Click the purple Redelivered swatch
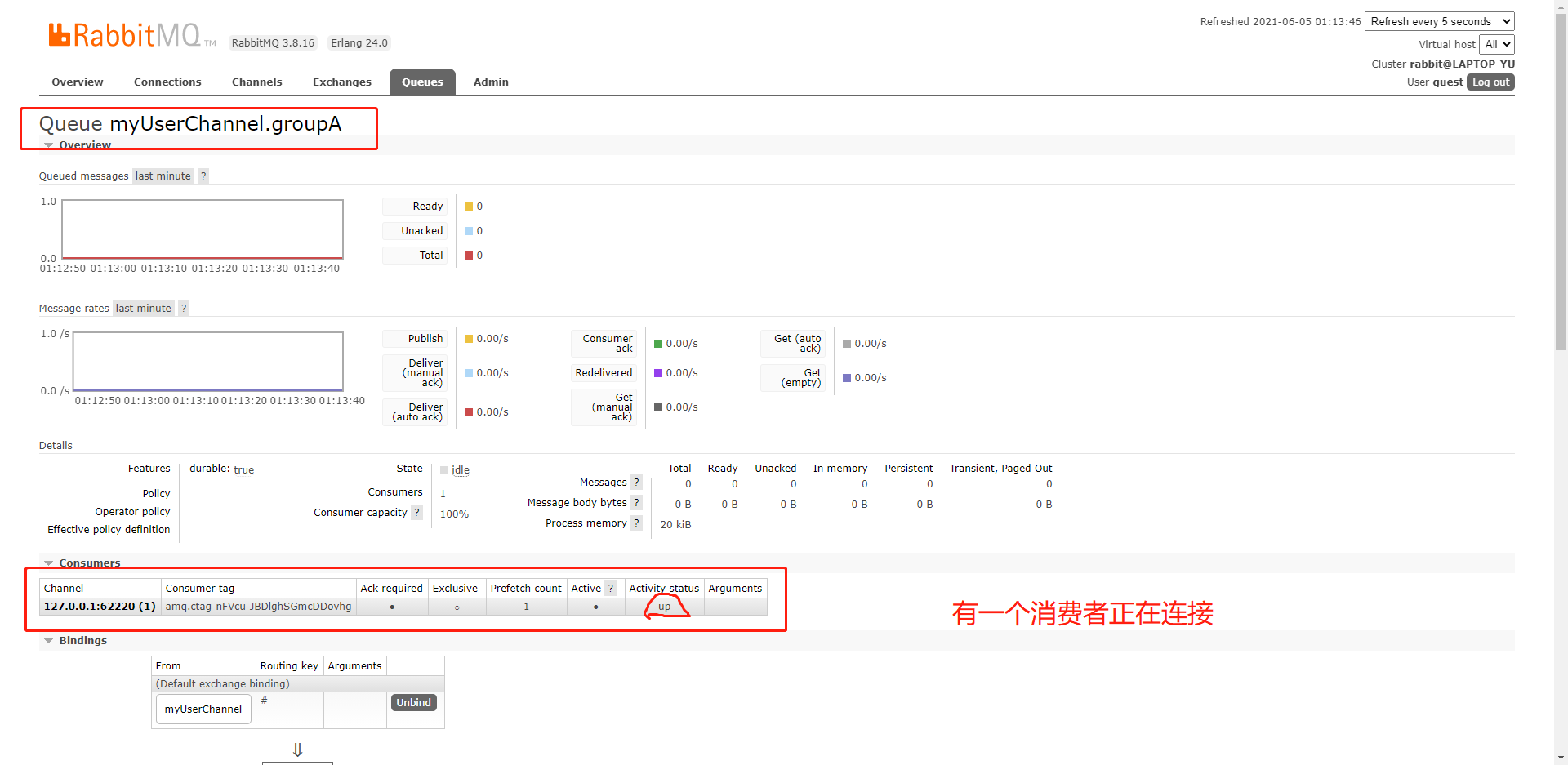 tap(658, 373)
